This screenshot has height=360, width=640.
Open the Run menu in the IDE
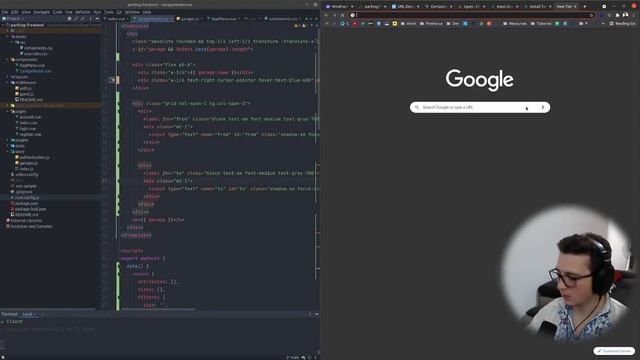point(97,12)
